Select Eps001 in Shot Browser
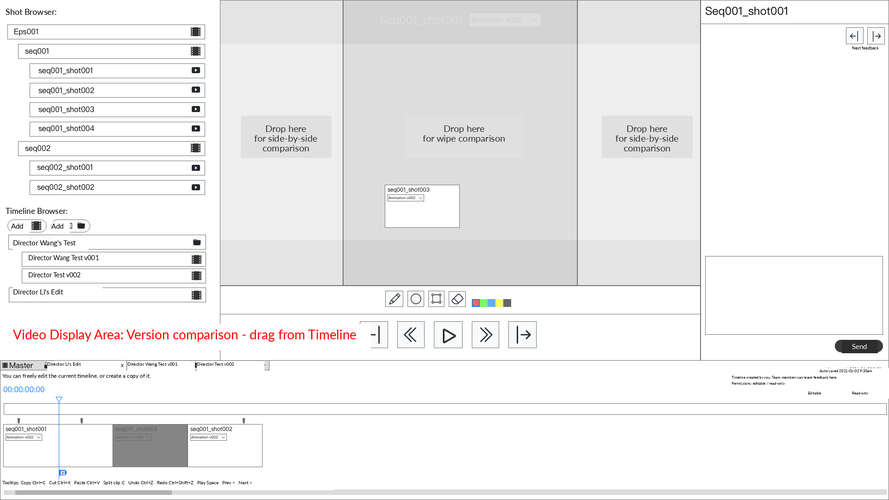889x500 pixels. pos(106,32)
